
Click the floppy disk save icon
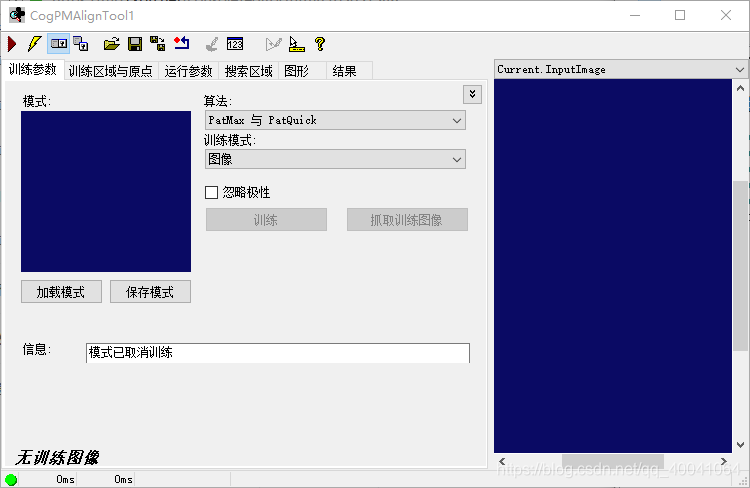click(135, 44)
